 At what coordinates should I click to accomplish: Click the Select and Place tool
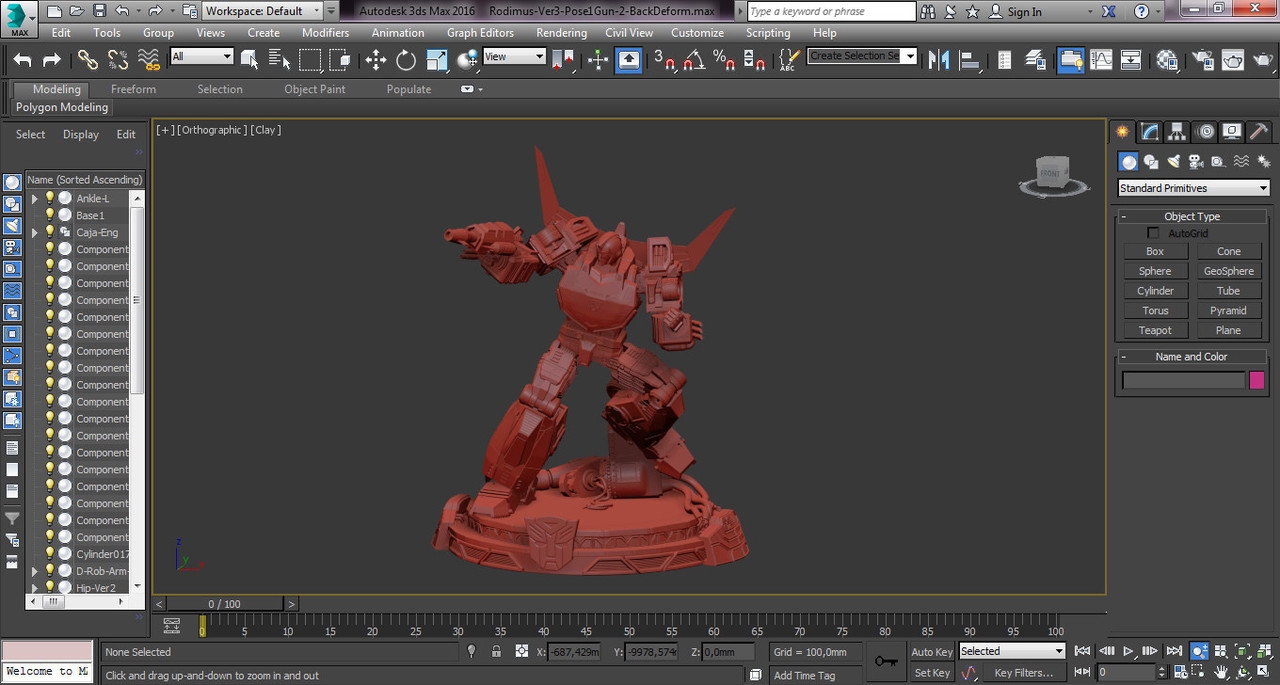point(467,60)
